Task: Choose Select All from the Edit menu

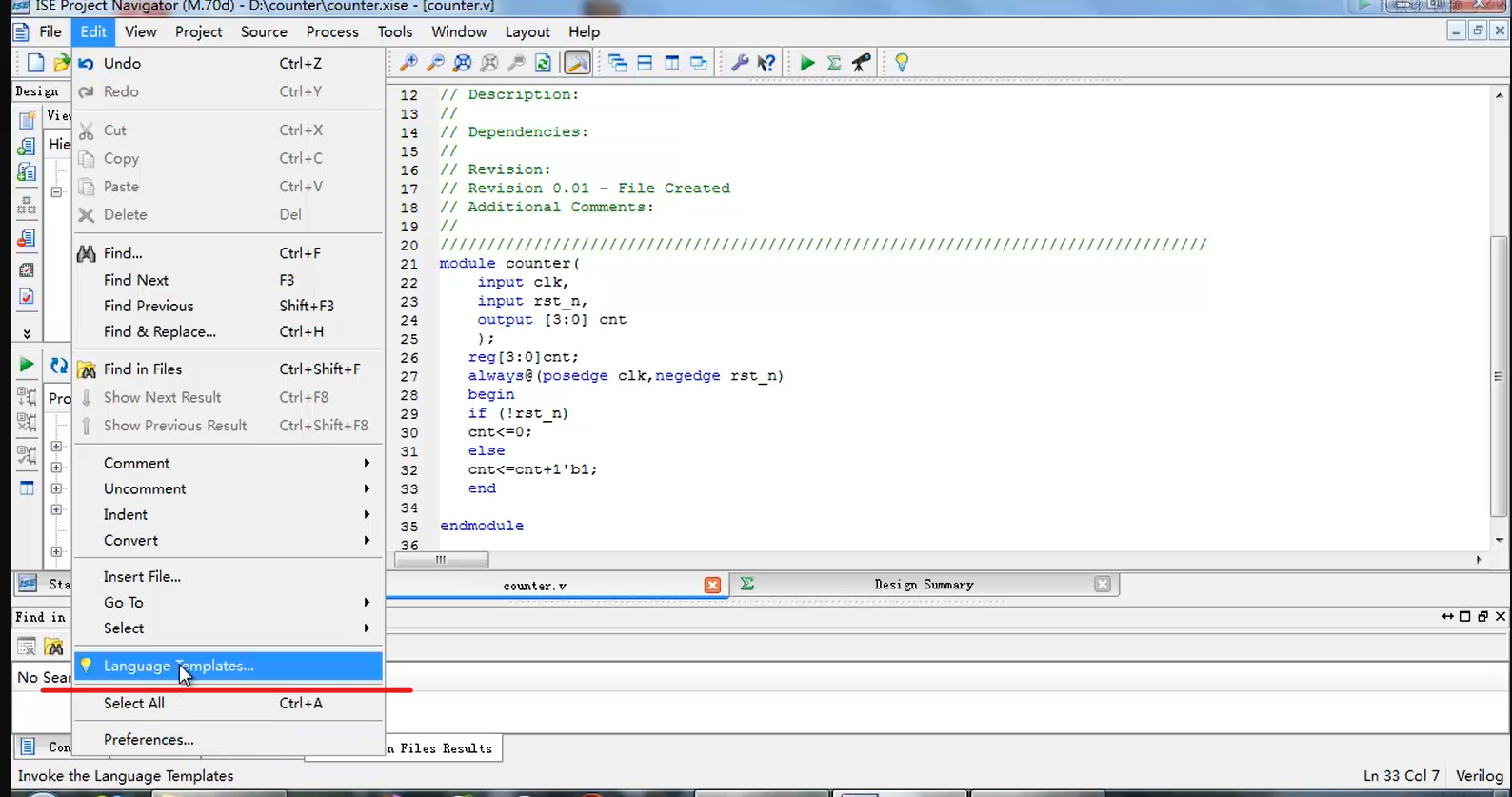Action: [x=229, y=703]
